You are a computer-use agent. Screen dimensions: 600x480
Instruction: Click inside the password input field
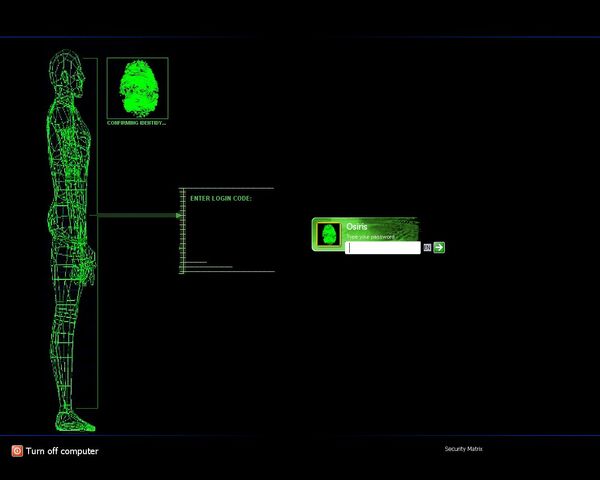383,248
